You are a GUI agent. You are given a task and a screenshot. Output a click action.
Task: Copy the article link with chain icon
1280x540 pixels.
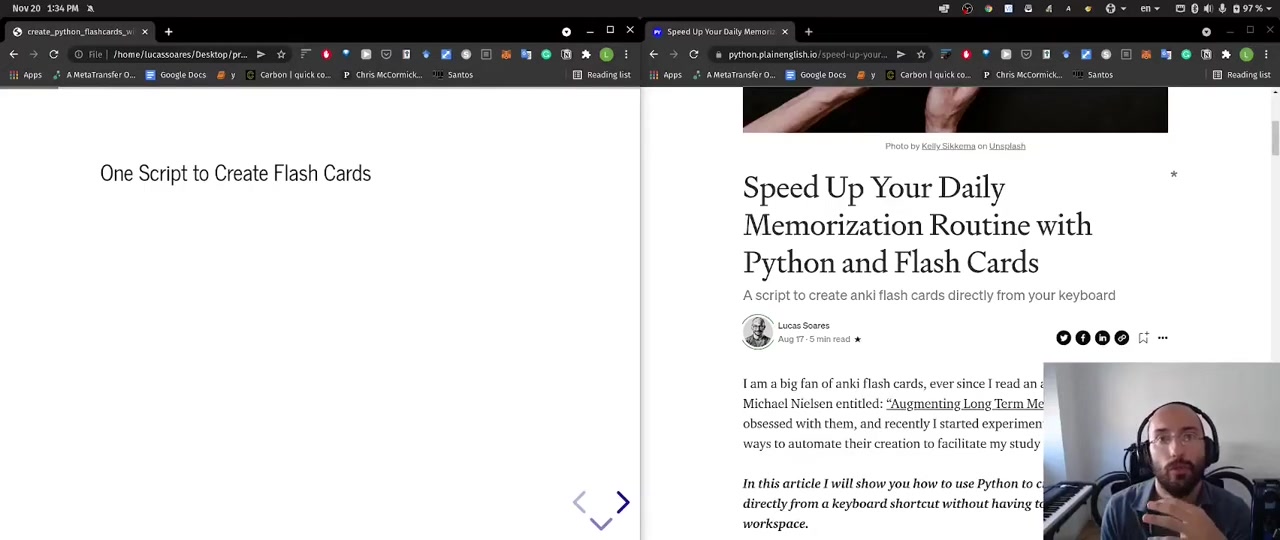(x=1121, y=338)
